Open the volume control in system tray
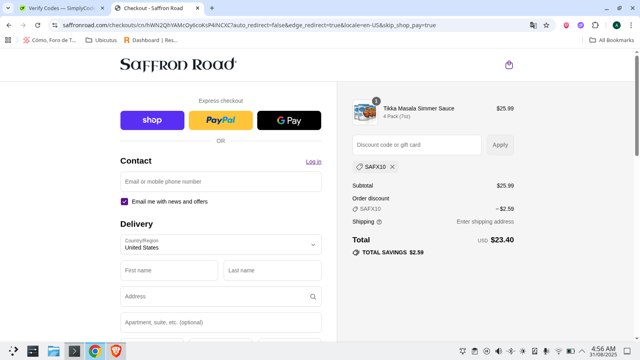The height and width of the screenshot is (360, 640). 498,351
